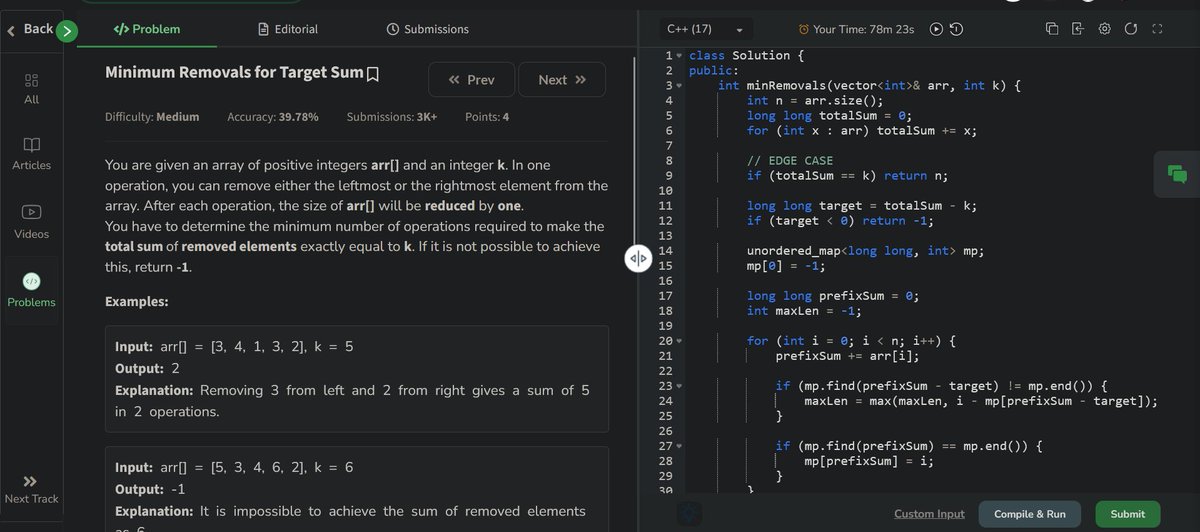Click the problem title Minimum Removals for Target Sum
Viewport: 1200px width, 532px height.
(234, 73)
